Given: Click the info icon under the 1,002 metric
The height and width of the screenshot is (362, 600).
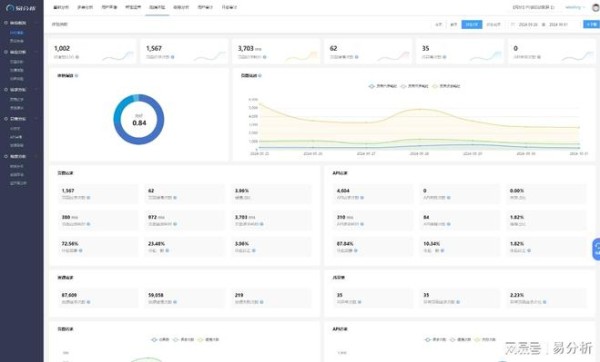Looking at the screenshot, I should [77, 57].
